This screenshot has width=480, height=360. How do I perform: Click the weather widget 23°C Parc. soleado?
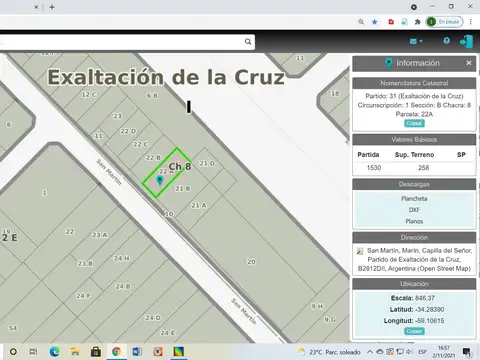(329, 352)
